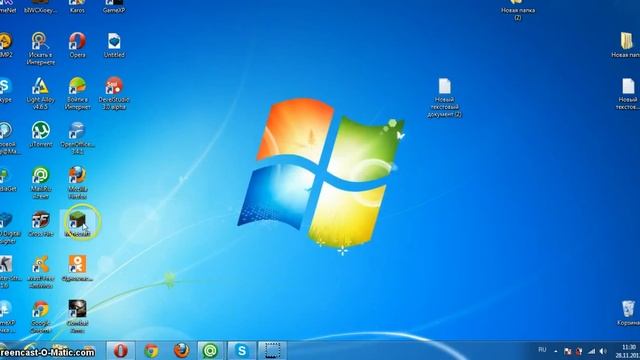Launch the Одноклассники desktop shortcut
Screen dimensions: 640x360
[x=77, y=269]
